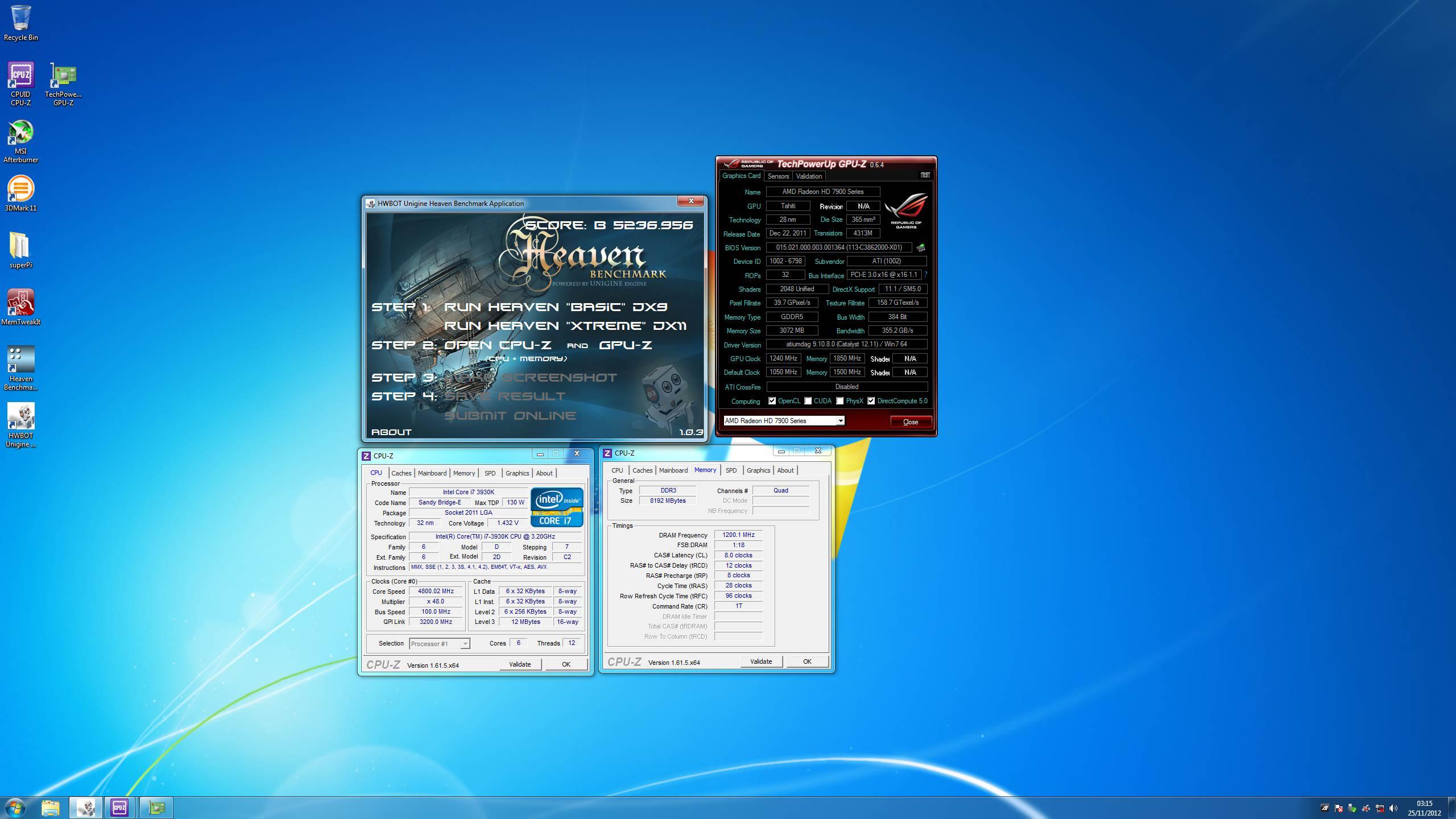Click Run Heaven "Basic" DX9 in HWBOT

coord(556,307)
